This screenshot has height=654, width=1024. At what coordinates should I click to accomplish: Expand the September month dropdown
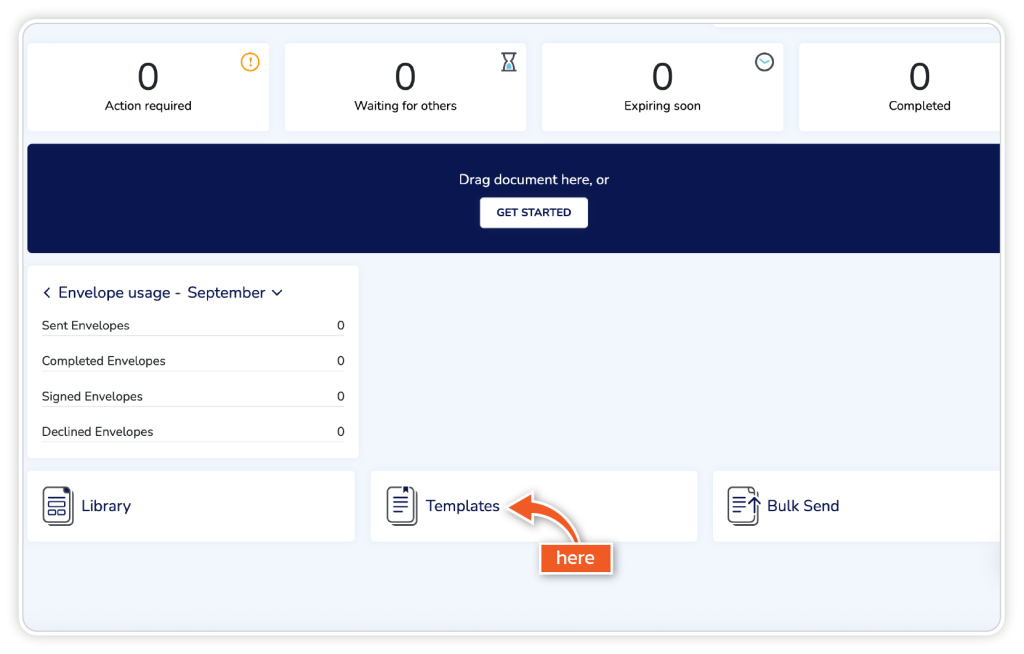click(277, 293)
